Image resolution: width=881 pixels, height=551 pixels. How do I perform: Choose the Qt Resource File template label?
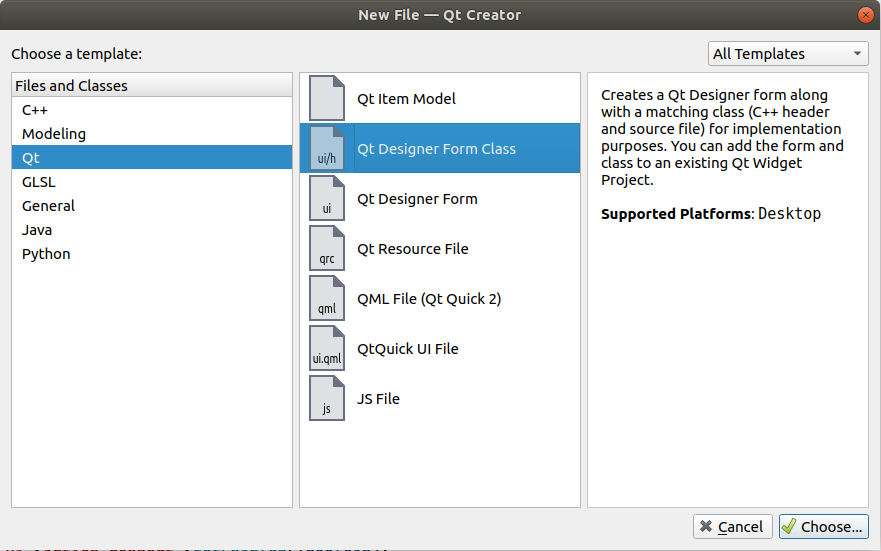[413, 249]
